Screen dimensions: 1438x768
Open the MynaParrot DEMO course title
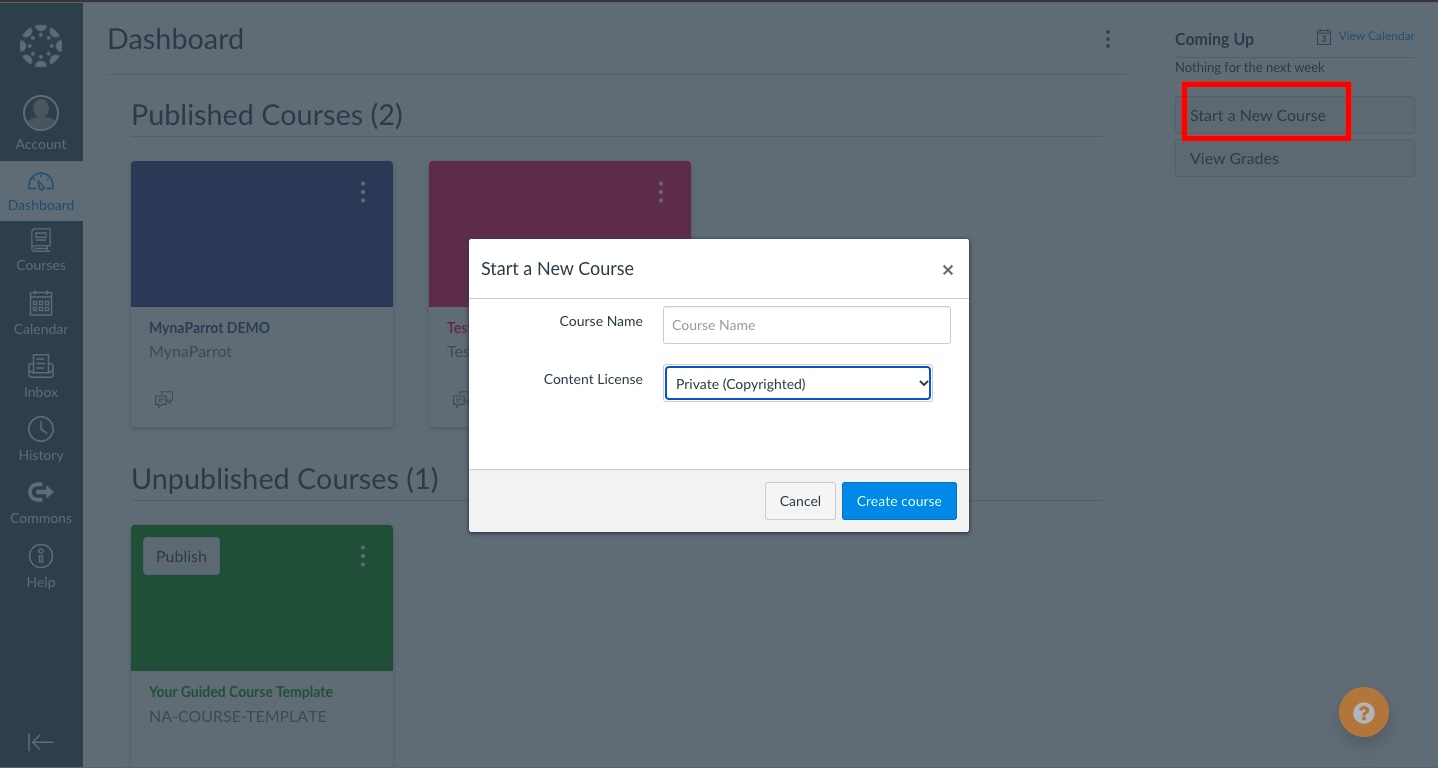coord(209,328)
